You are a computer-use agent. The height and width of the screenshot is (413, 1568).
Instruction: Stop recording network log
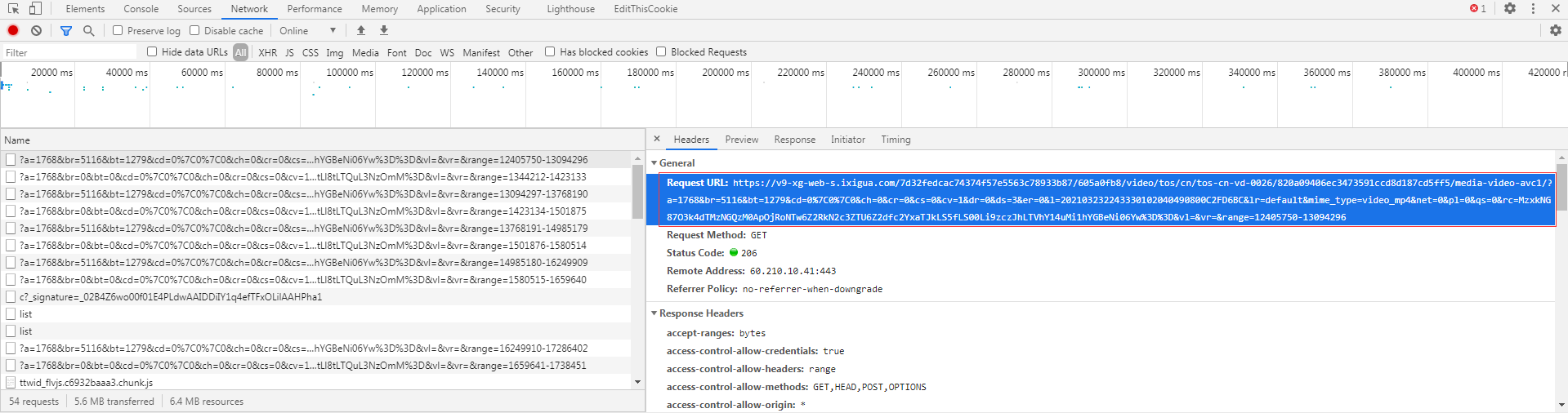[13, 30]
